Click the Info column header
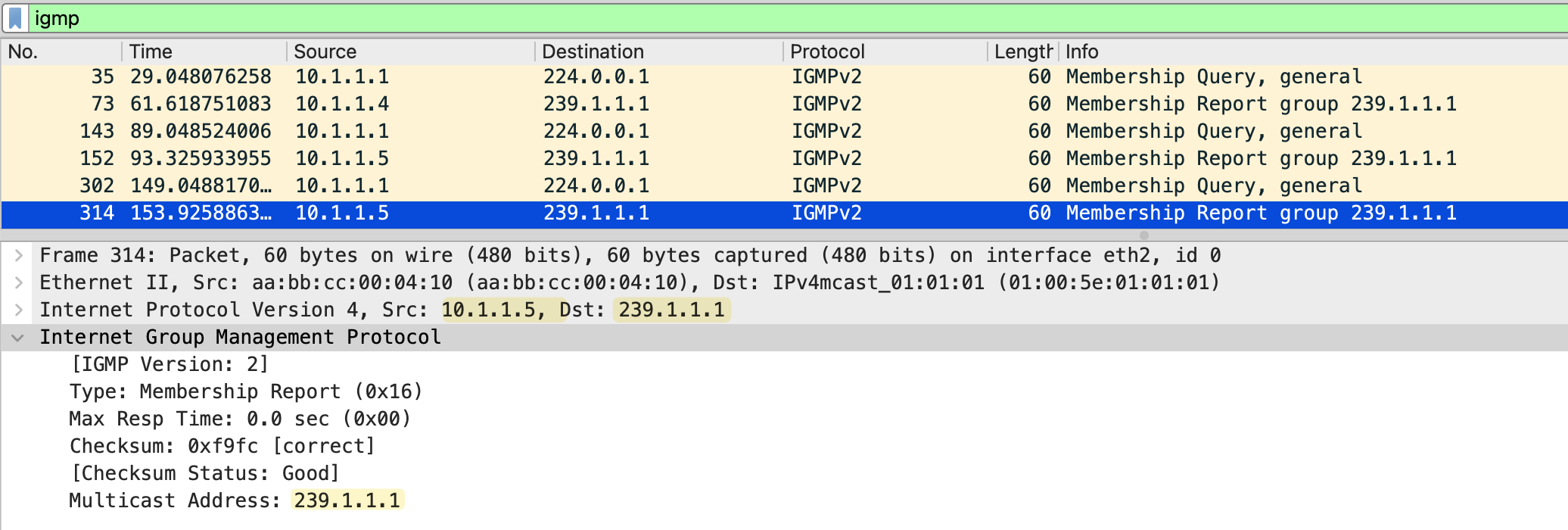This screenshot has width=1568, height=530. click(x=1286, y=51)
